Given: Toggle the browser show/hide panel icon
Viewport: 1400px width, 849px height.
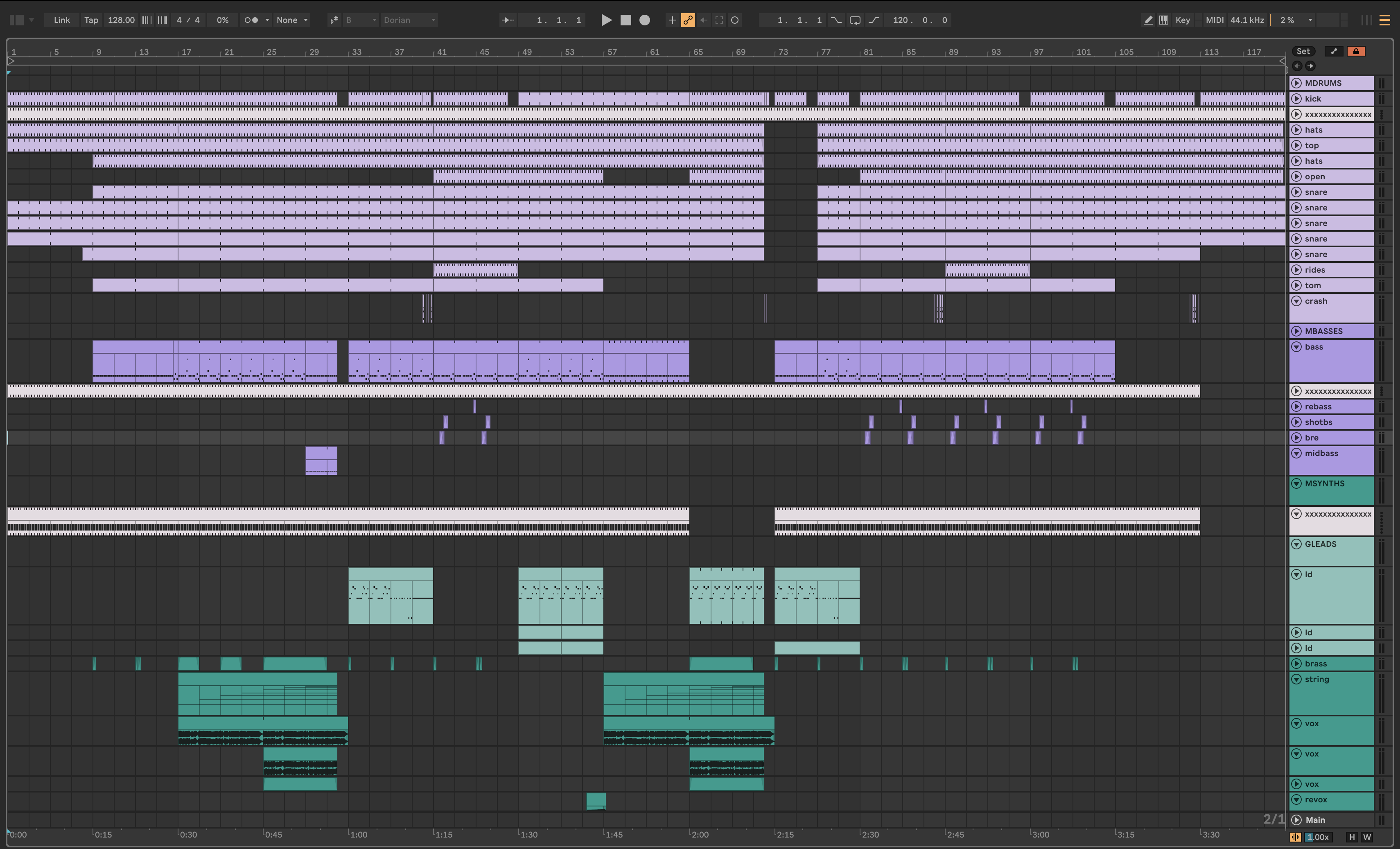Looking at the screenshot, I should [16, 20].
